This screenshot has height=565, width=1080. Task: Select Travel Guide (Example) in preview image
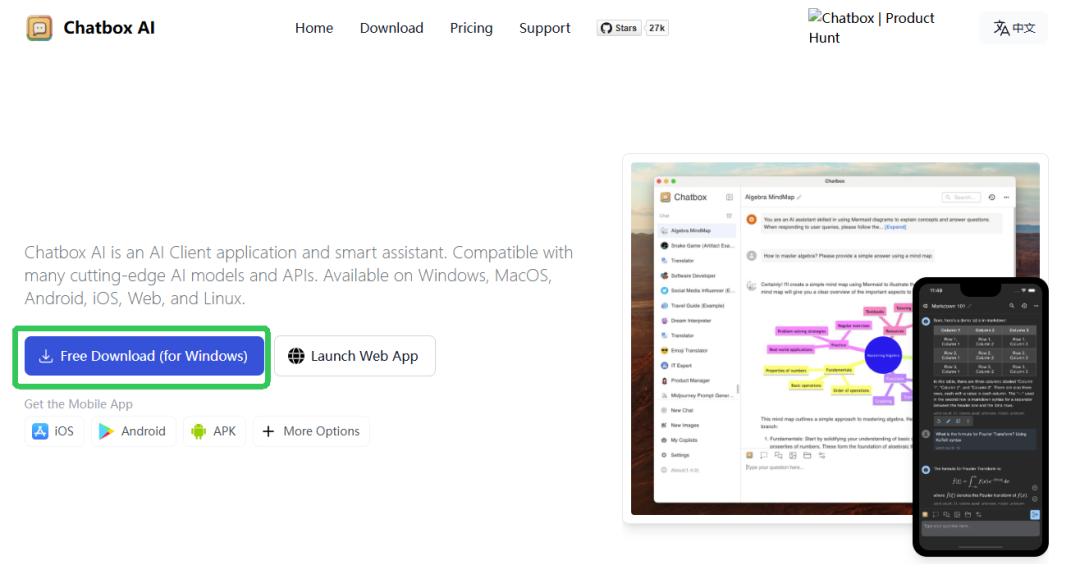coord(697,305)
